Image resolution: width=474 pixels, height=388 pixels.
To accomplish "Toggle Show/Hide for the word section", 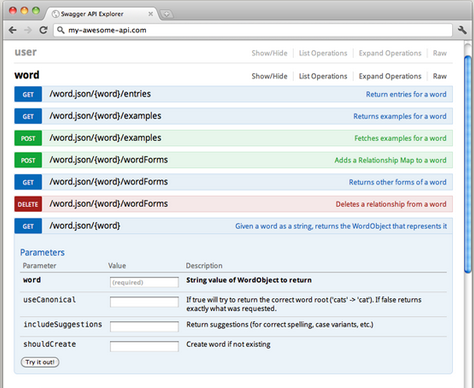I will [x=269, y=76].
